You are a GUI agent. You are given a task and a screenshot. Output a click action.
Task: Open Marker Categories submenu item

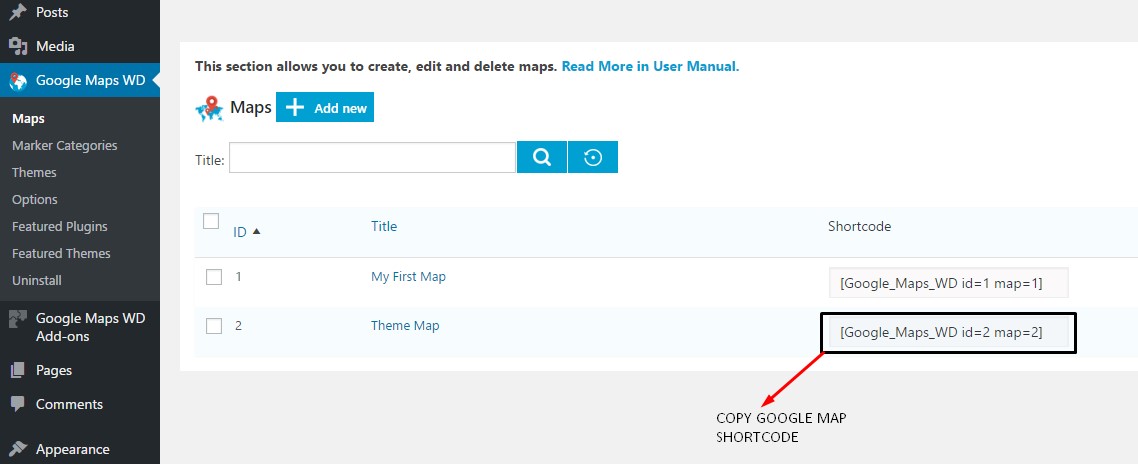pyautogui.click(x=64, y=145)
